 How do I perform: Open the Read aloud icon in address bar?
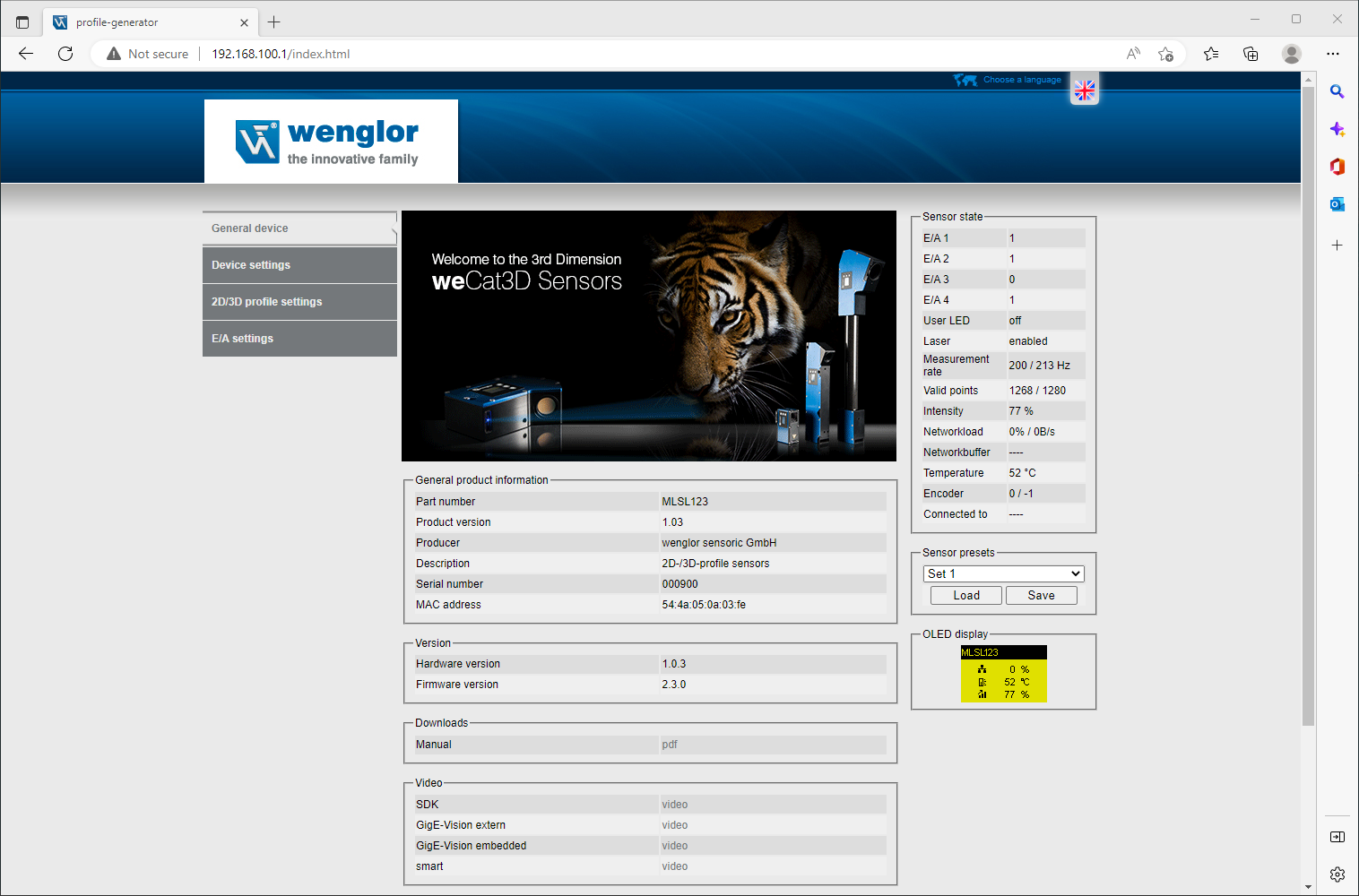pyautogui.click(x=1133, y=54)
